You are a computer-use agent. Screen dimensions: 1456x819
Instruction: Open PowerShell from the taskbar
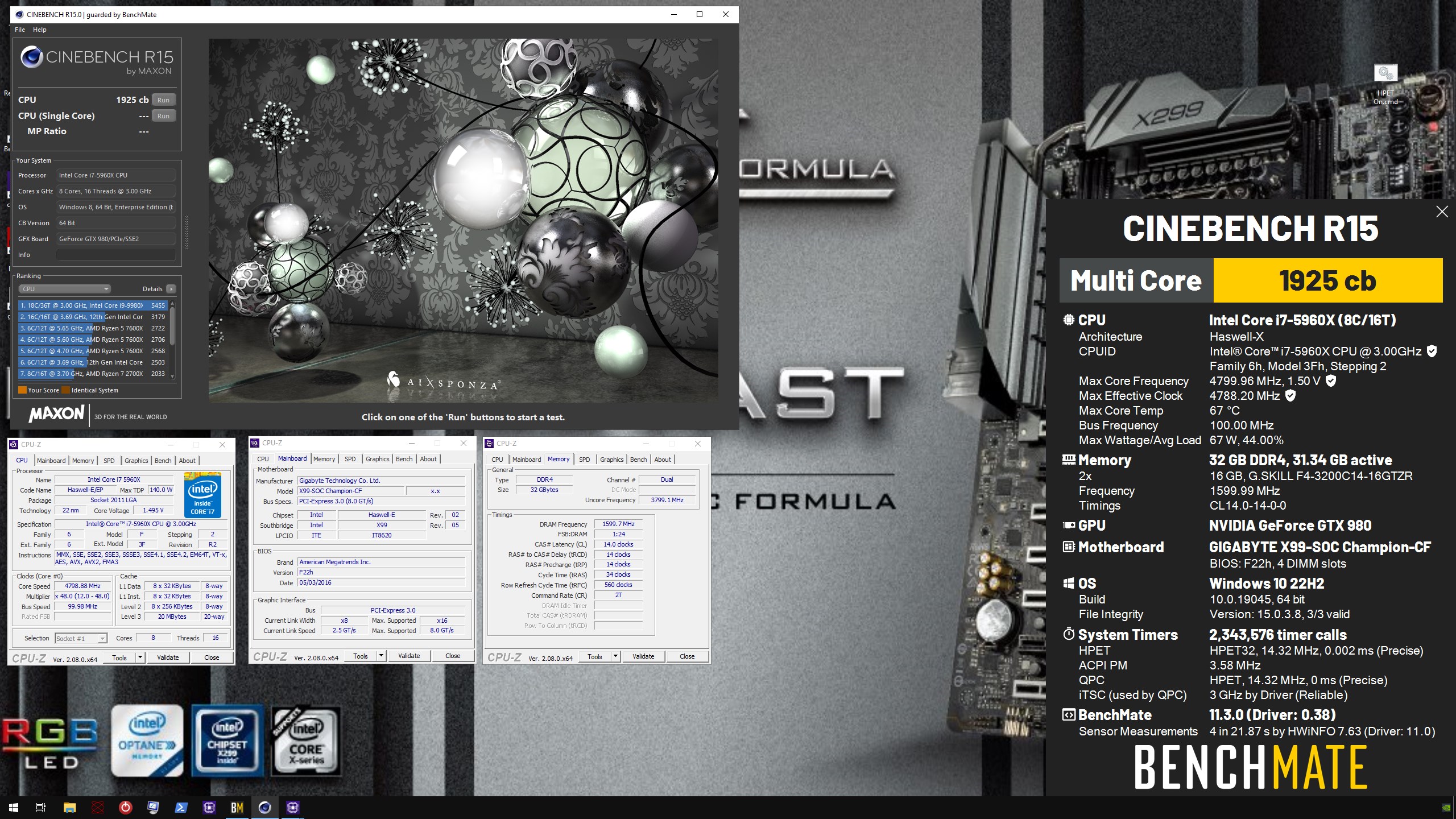(181, 807)
